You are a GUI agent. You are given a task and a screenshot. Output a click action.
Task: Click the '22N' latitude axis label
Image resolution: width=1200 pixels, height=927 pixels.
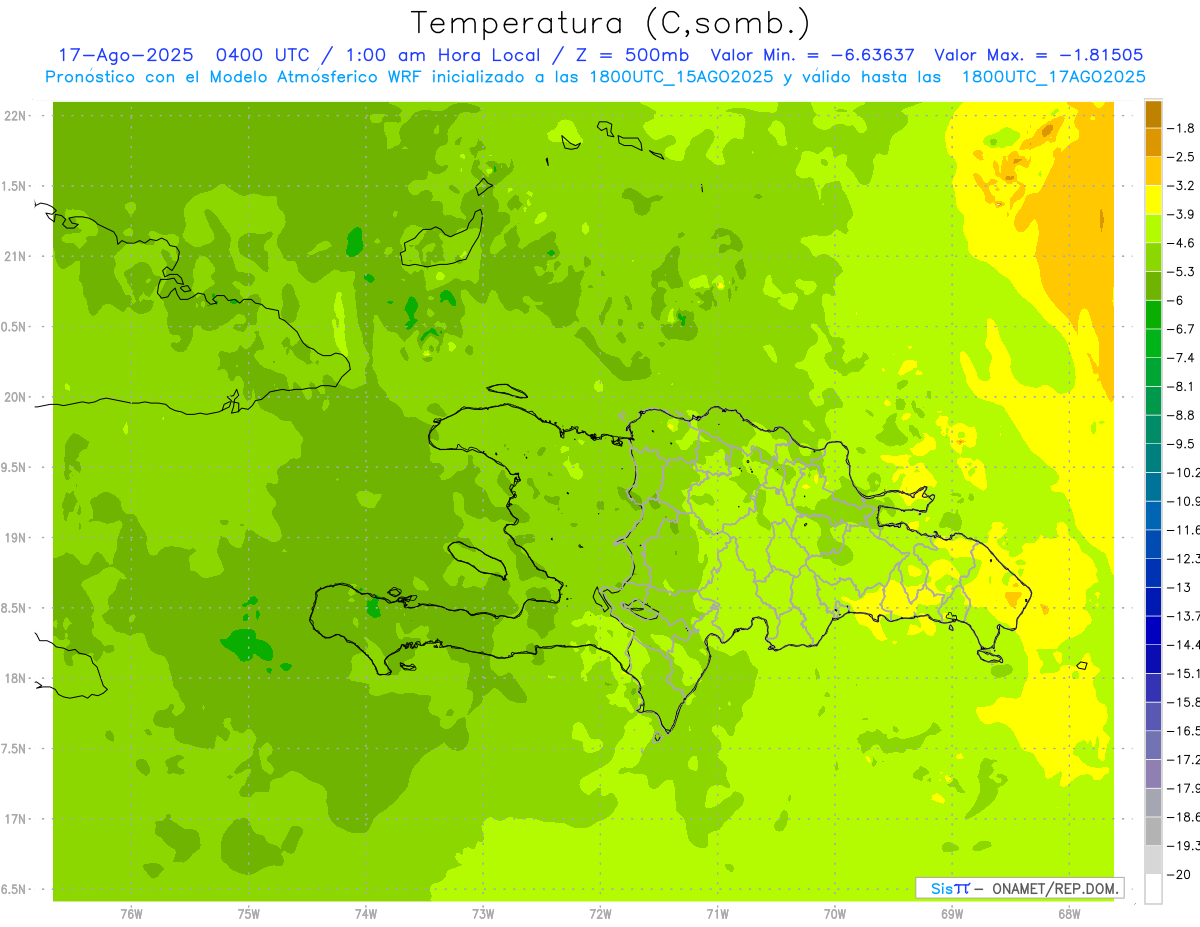[15, 116]
